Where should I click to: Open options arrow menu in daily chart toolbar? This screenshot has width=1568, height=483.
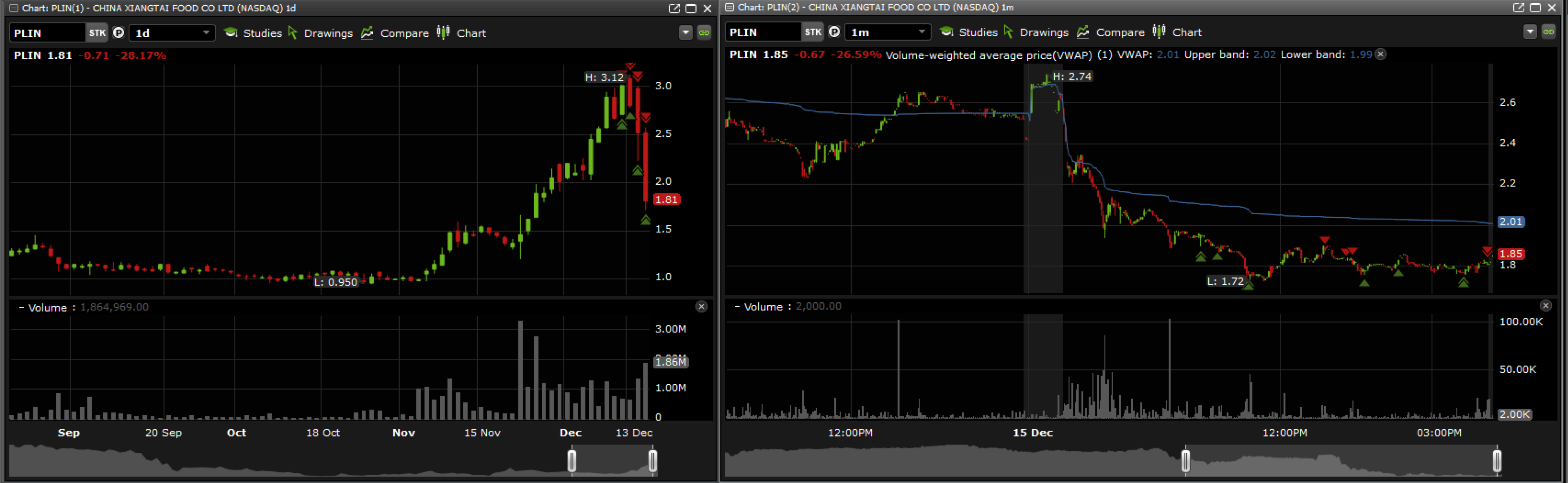point(686,33)
